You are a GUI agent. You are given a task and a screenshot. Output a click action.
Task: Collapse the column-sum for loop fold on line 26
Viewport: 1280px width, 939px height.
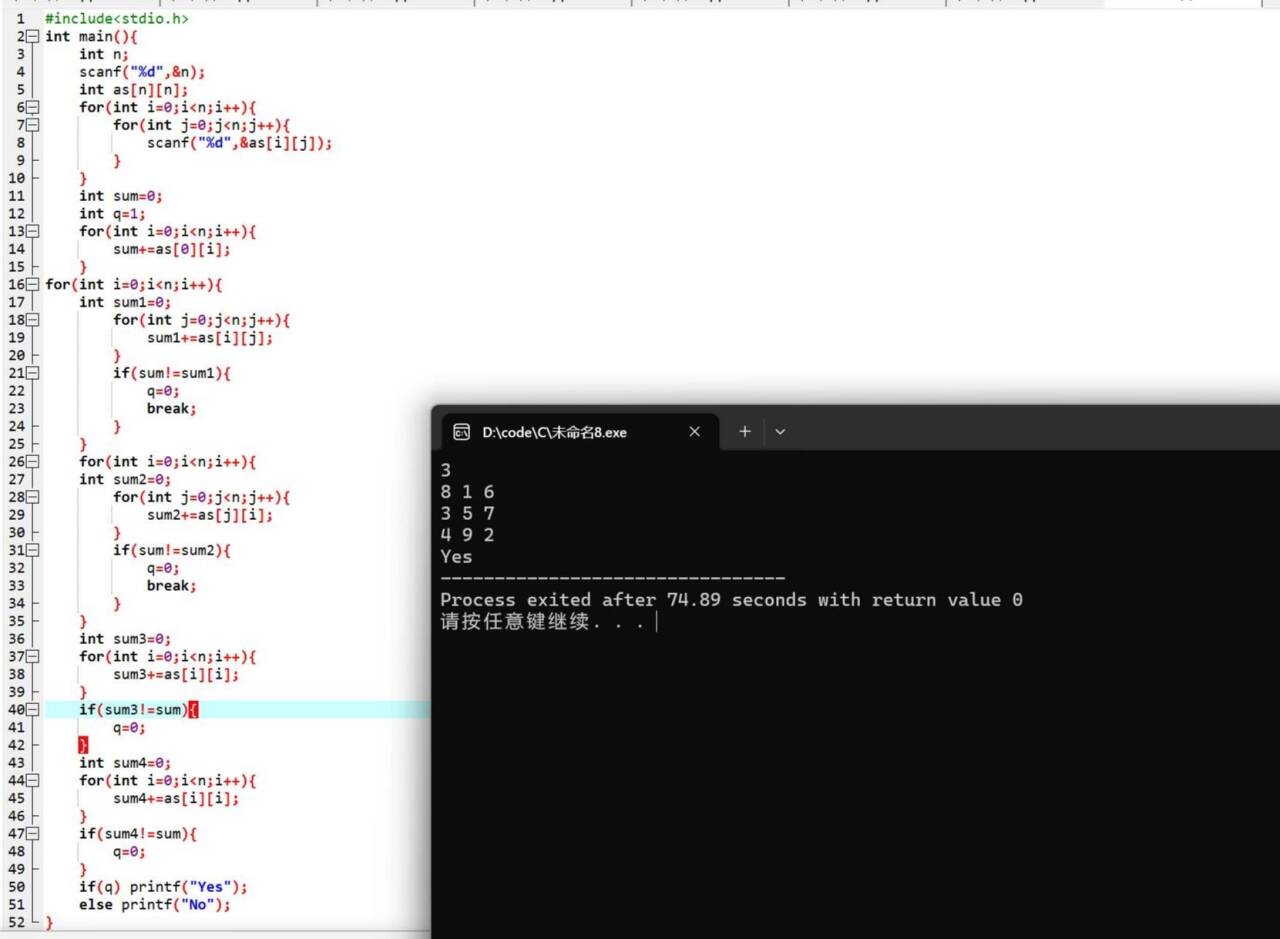(33, 461)
